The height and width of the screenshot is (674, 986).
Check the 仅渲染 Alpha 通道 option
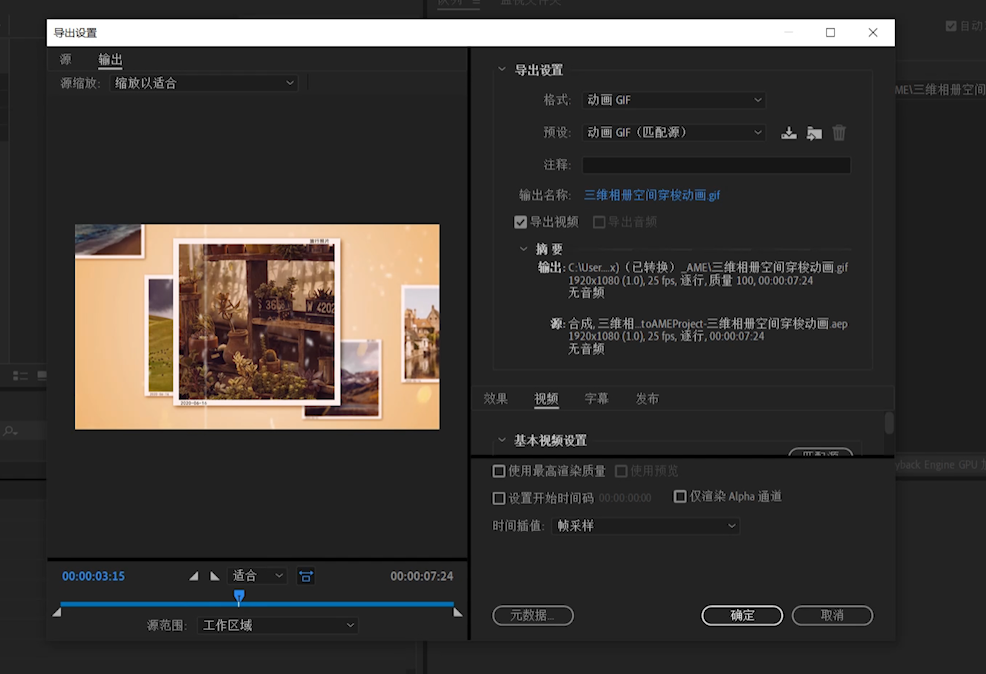click(x=680, y=496)
